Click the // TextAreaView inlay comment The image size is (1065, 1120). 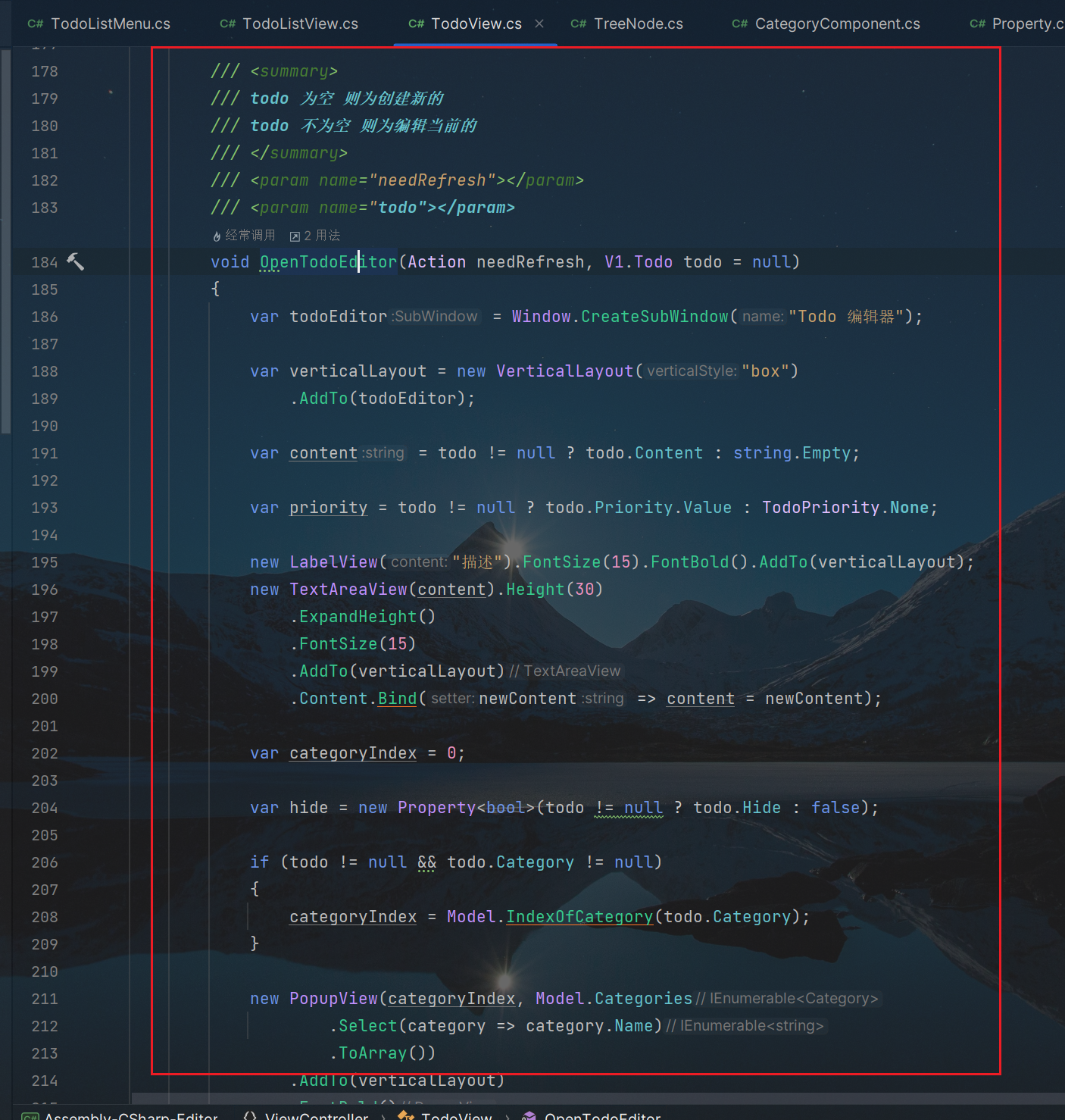(565, 671)
